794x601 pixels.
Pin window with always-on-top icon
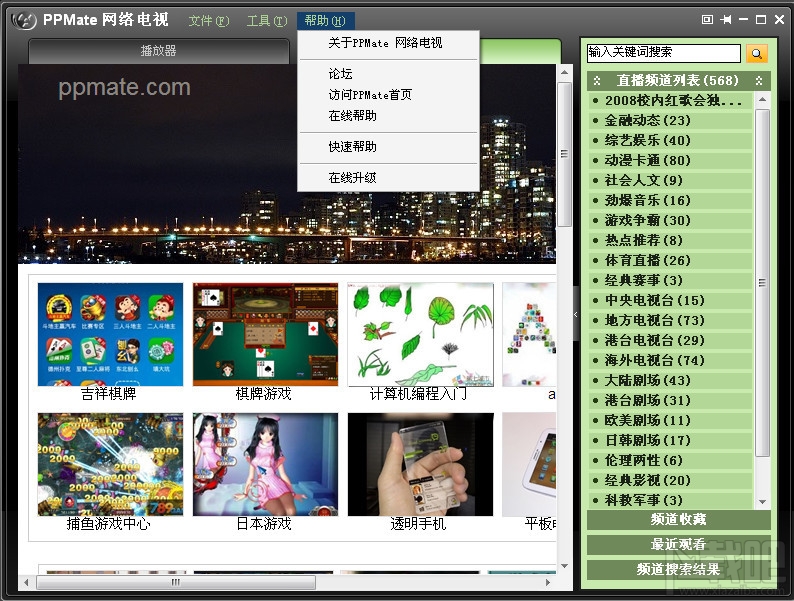pos(726,19)
